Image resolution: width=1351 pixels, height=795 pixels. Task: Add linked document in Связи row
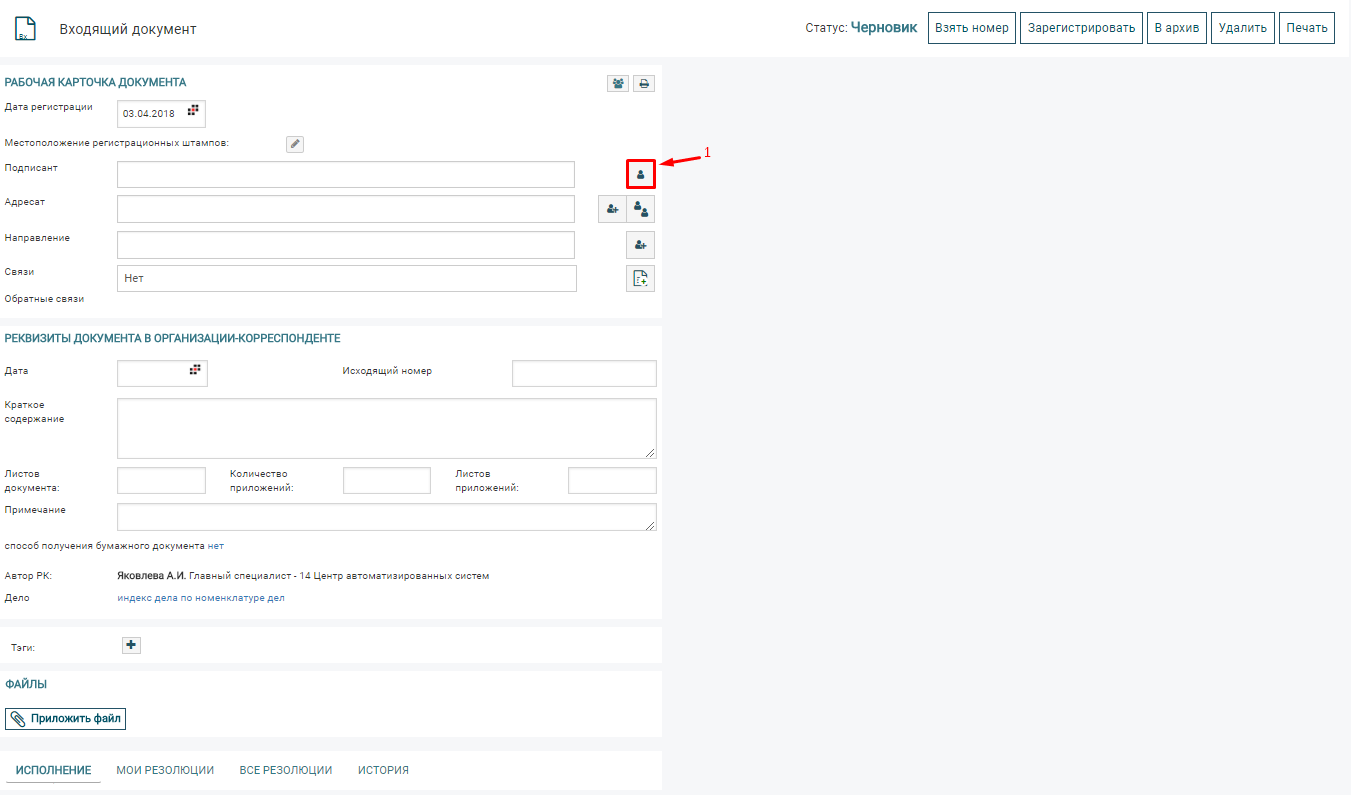[x=640, y=279]
